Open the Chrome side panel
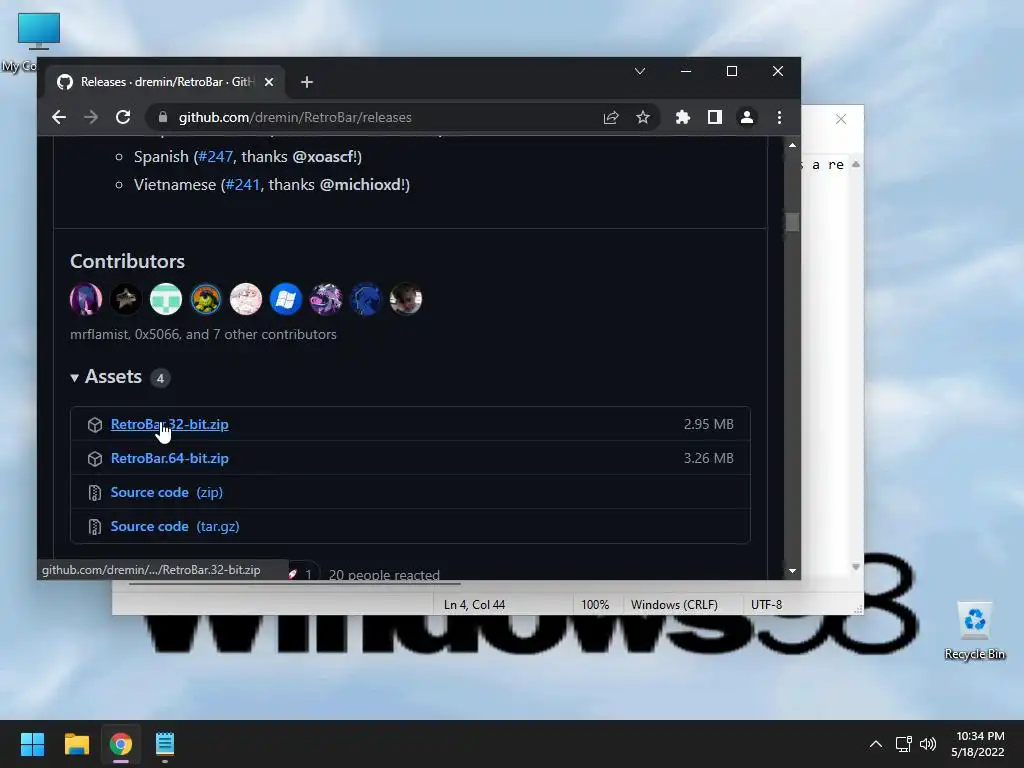Image resolution: width=1024 pixels, height=768 pixels. [x=714, y=118]
